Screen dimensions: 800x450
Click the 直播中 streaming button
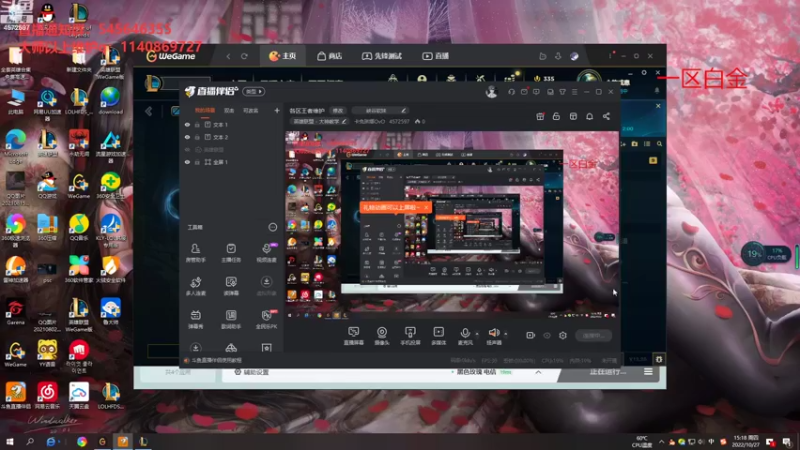(593, 335)
